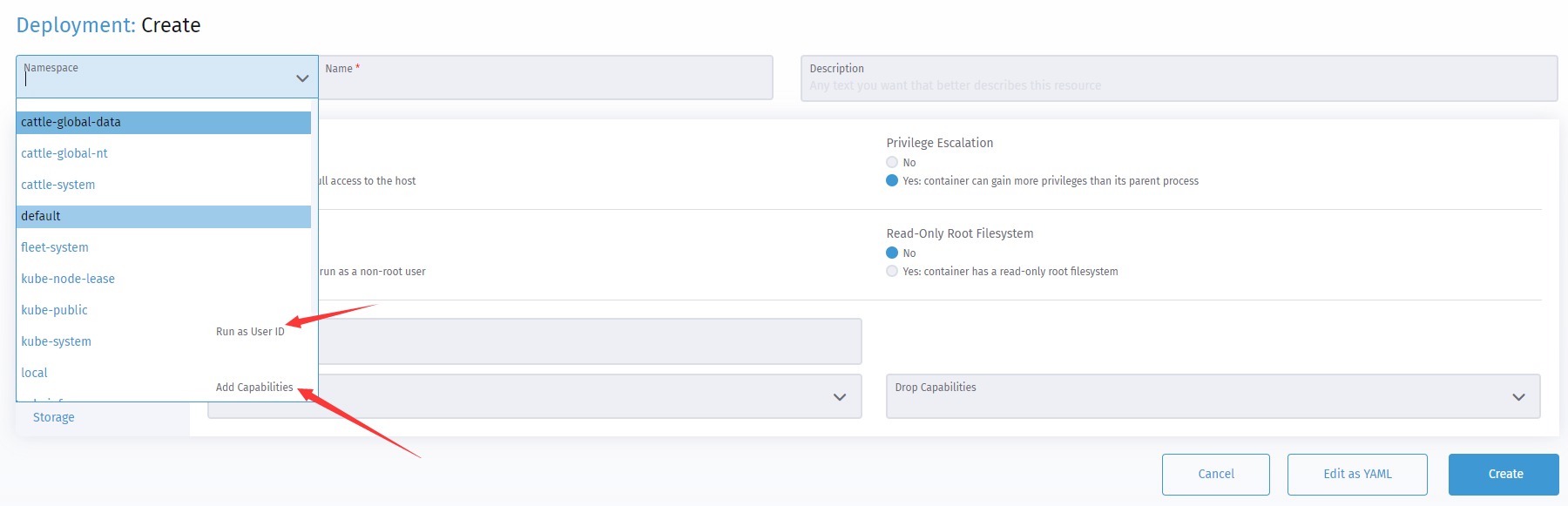
Task: Click the Description text field
Action: (1179, 78)
